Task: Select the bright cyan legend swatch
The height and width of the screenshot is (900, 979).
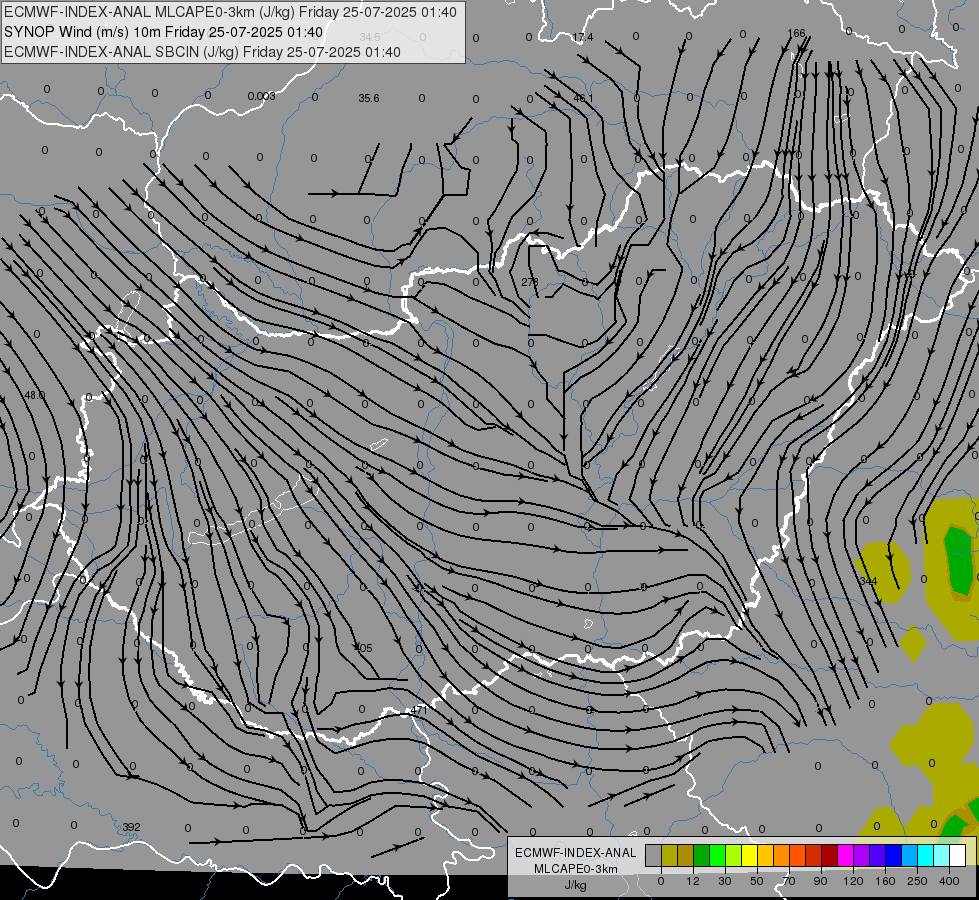Action: point(925,855)
